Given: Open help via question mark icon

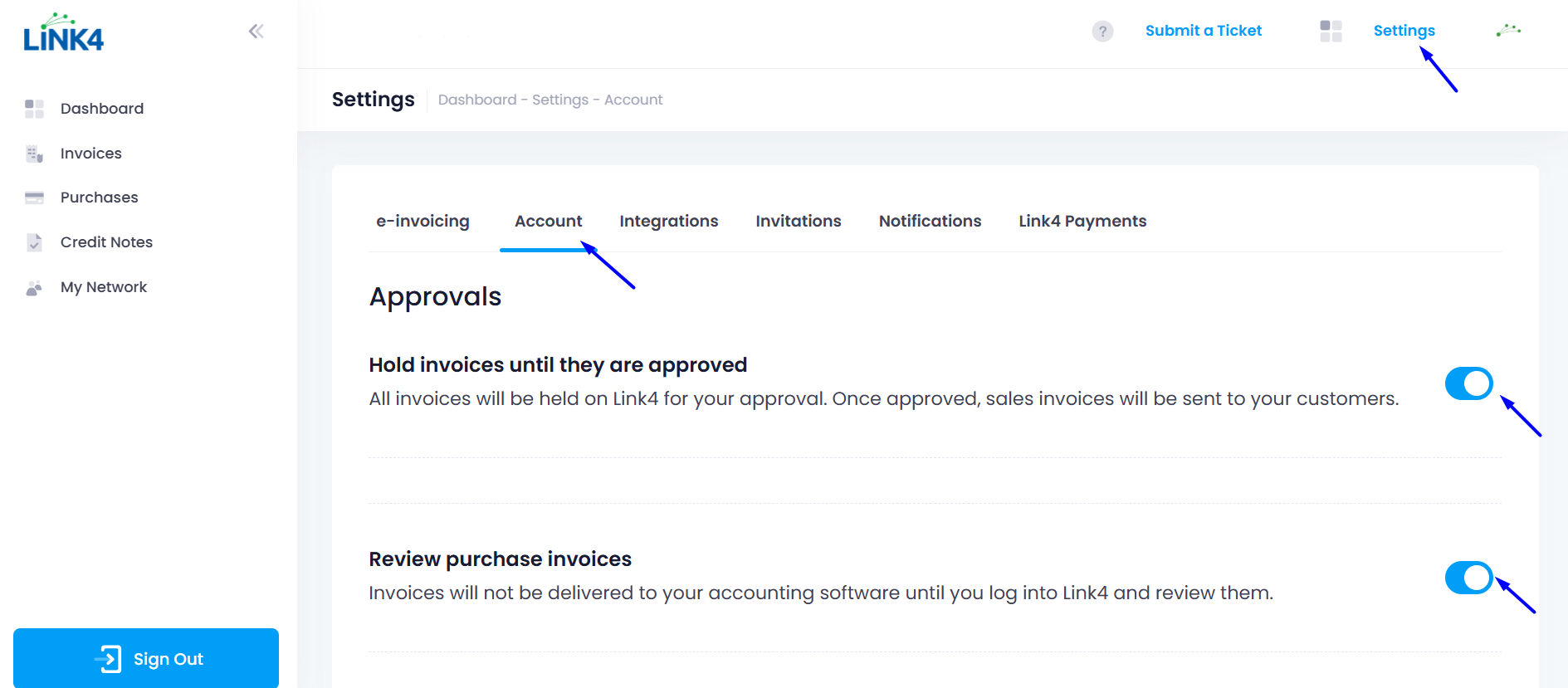Looking at the screenshot, I should click(1102, 32).
